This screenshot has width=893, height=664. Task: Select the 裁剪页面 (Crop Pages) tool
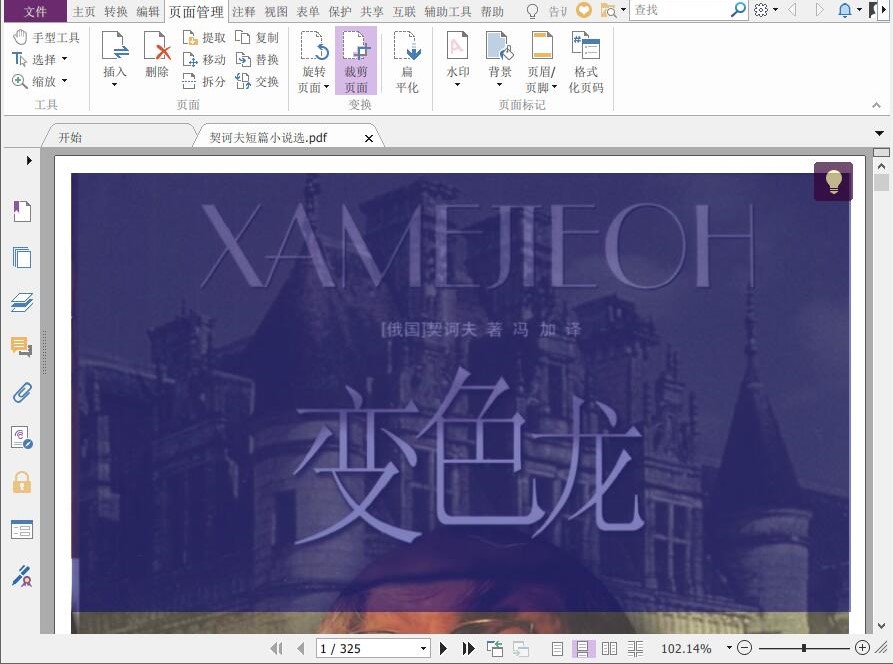click(x=356, y=58)
